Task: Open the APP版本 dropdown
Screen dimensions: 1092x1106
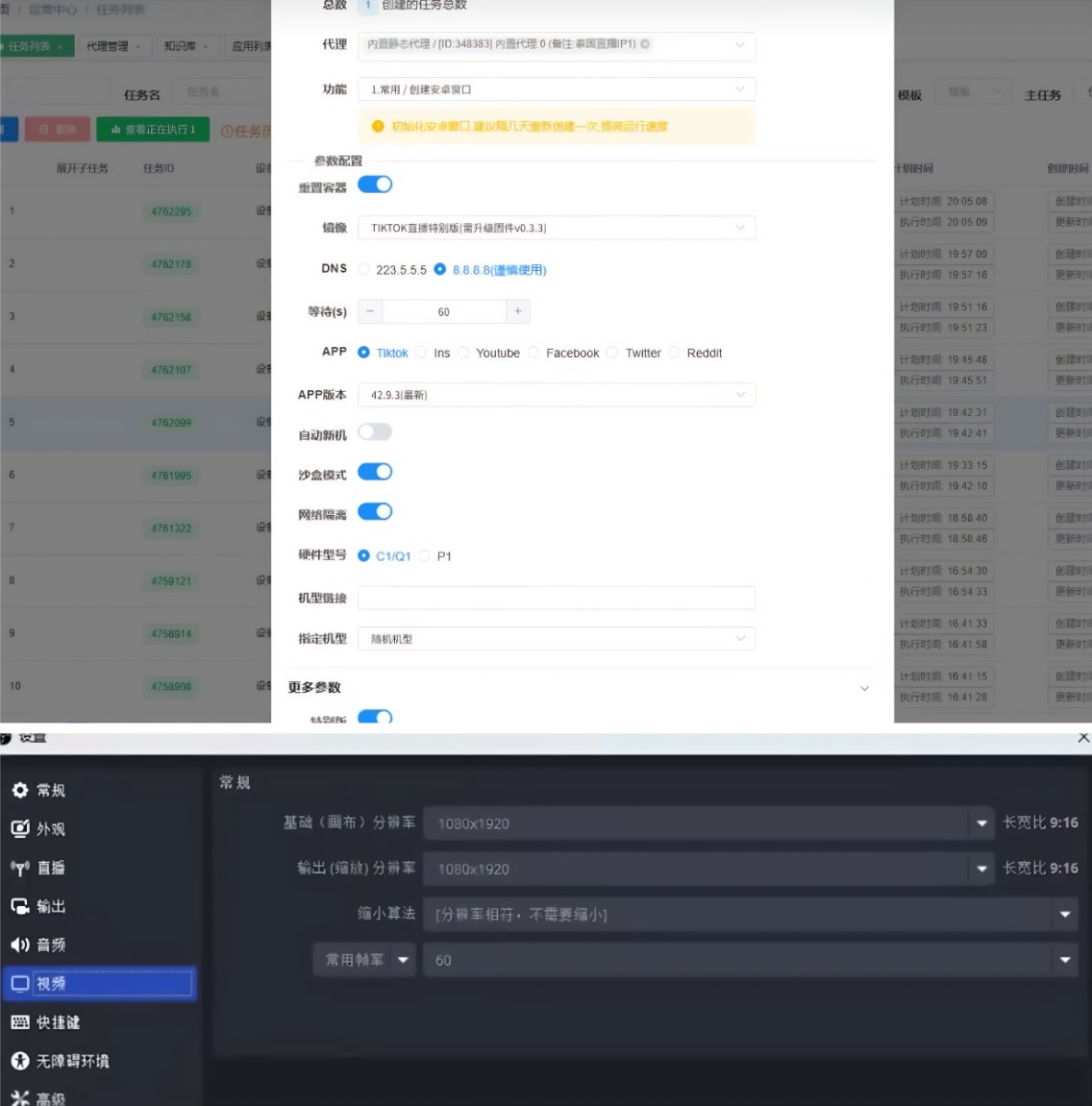Action: point(556,394)
